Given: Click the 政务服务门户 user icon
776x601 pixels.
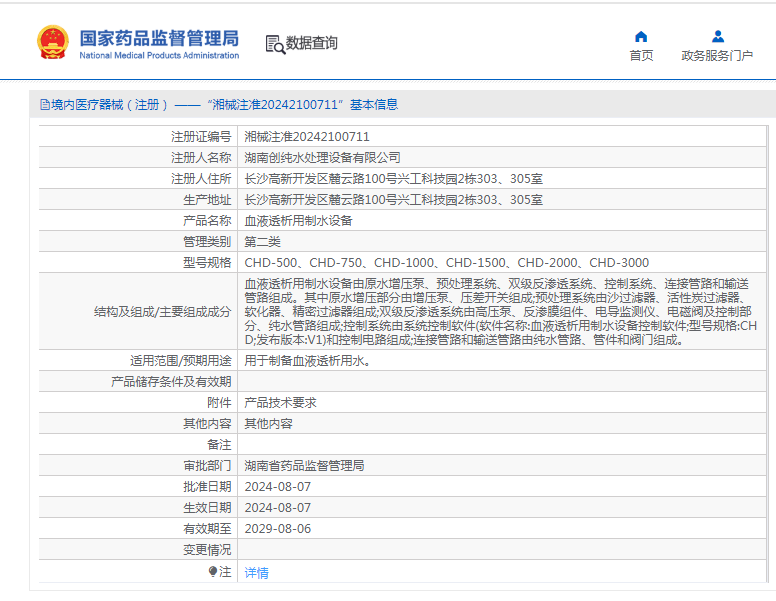Looking at the screenshot, I should tap(718, 37).
